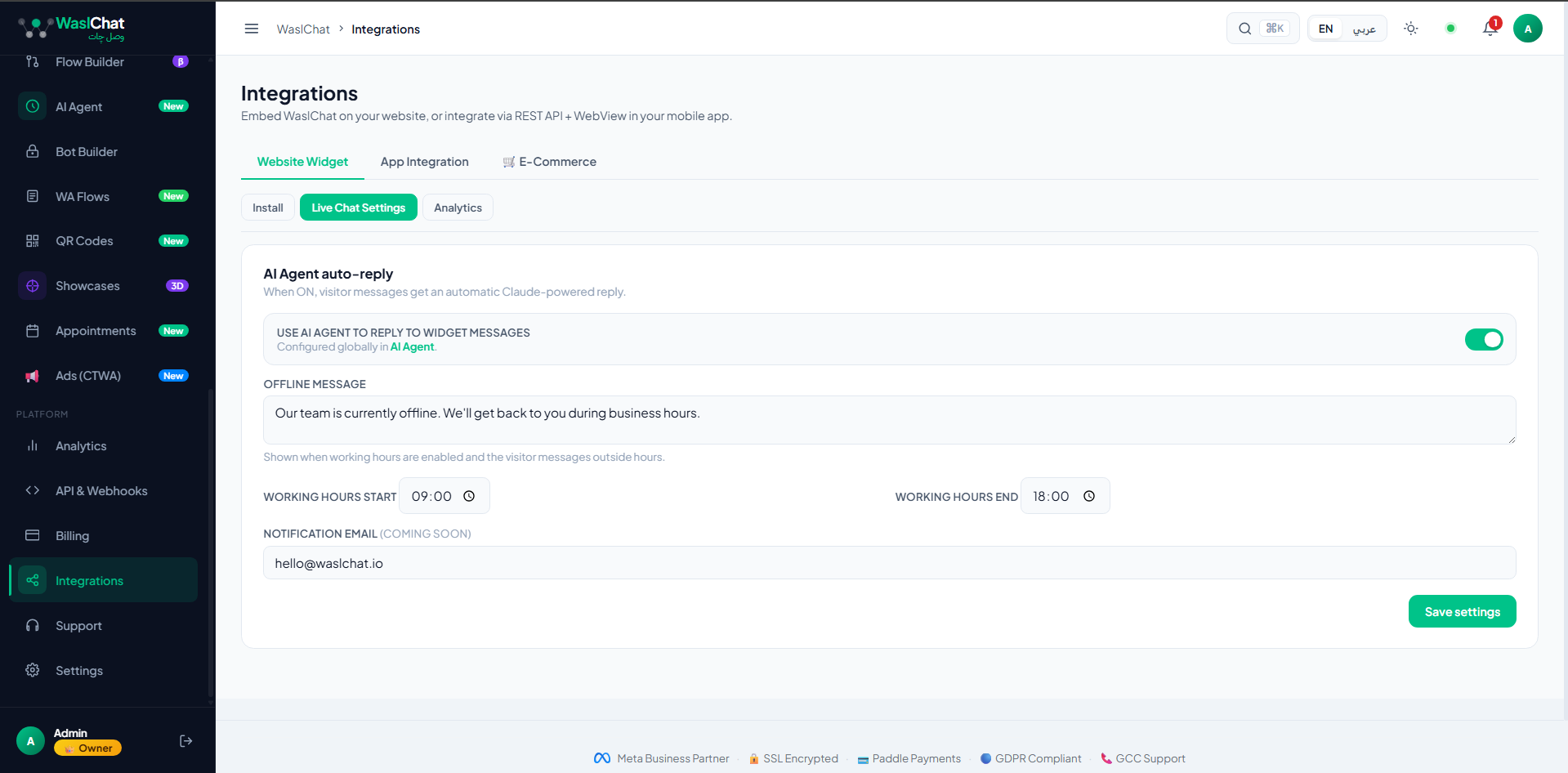
Task: Click the WaslChat logo
Action: [x=72, y=29]
